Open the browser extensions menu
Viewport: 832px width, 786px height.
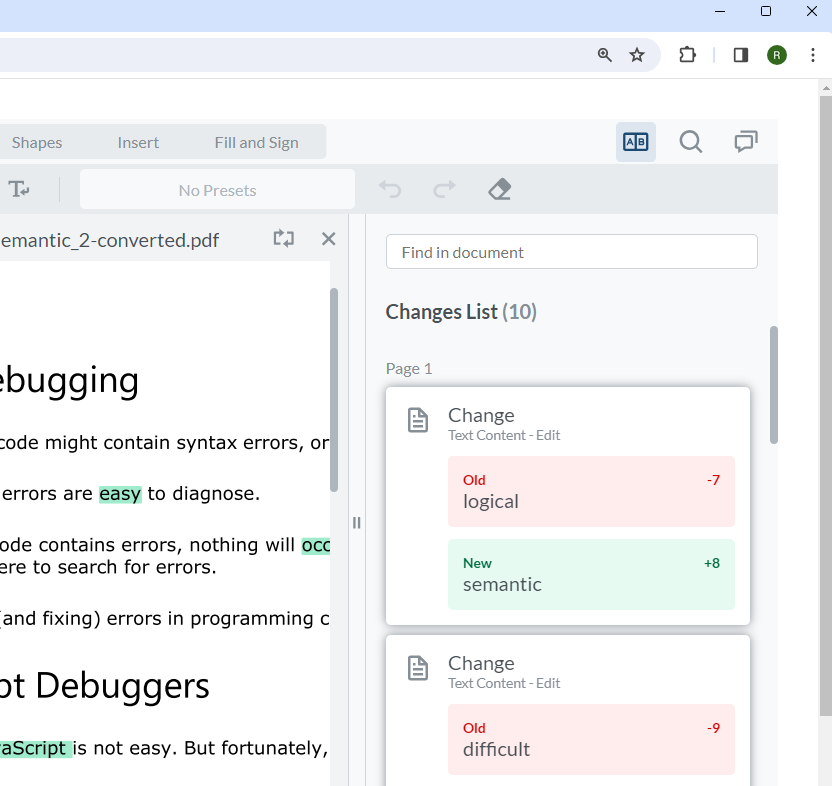(687, 55)
